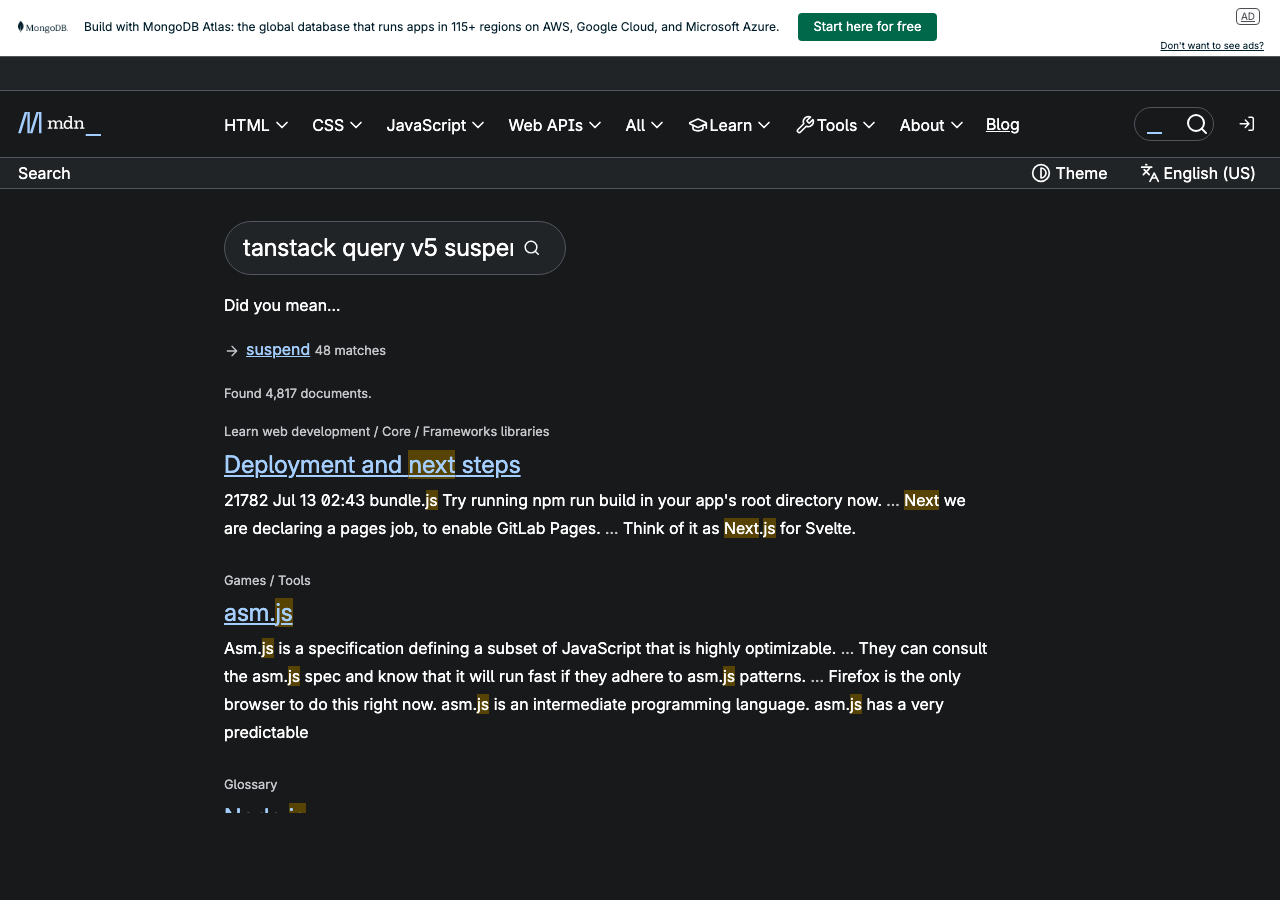Expand the HTML navigation dropdown
This screenshot has height=900, width=1280.
[x=255, y=125]
